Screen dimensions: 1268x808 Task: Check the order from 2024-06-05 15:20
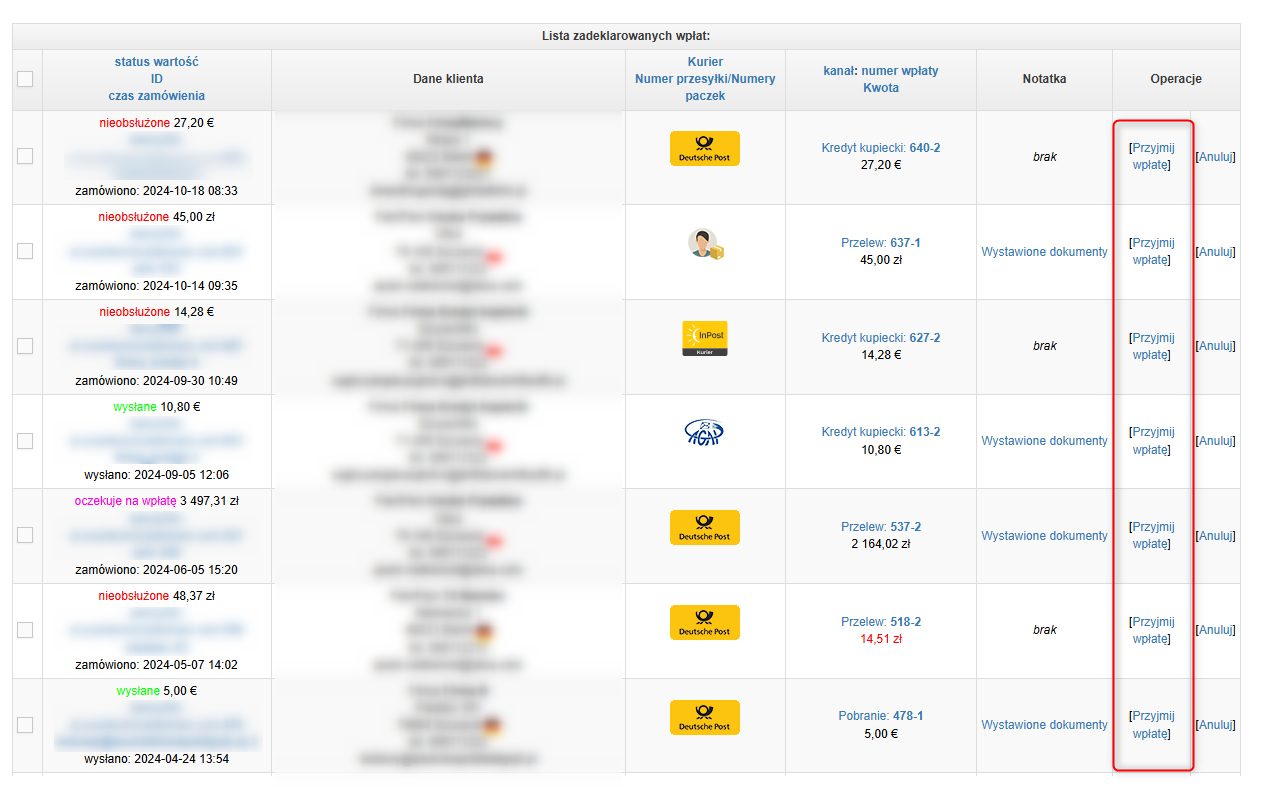[x=25, y=535]
